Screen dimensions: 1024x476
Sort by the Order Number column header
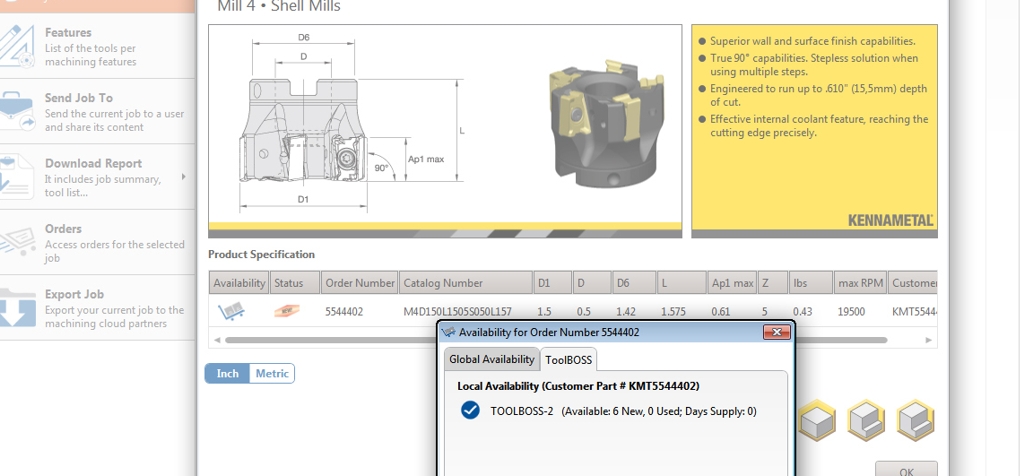tap(360, 283)
